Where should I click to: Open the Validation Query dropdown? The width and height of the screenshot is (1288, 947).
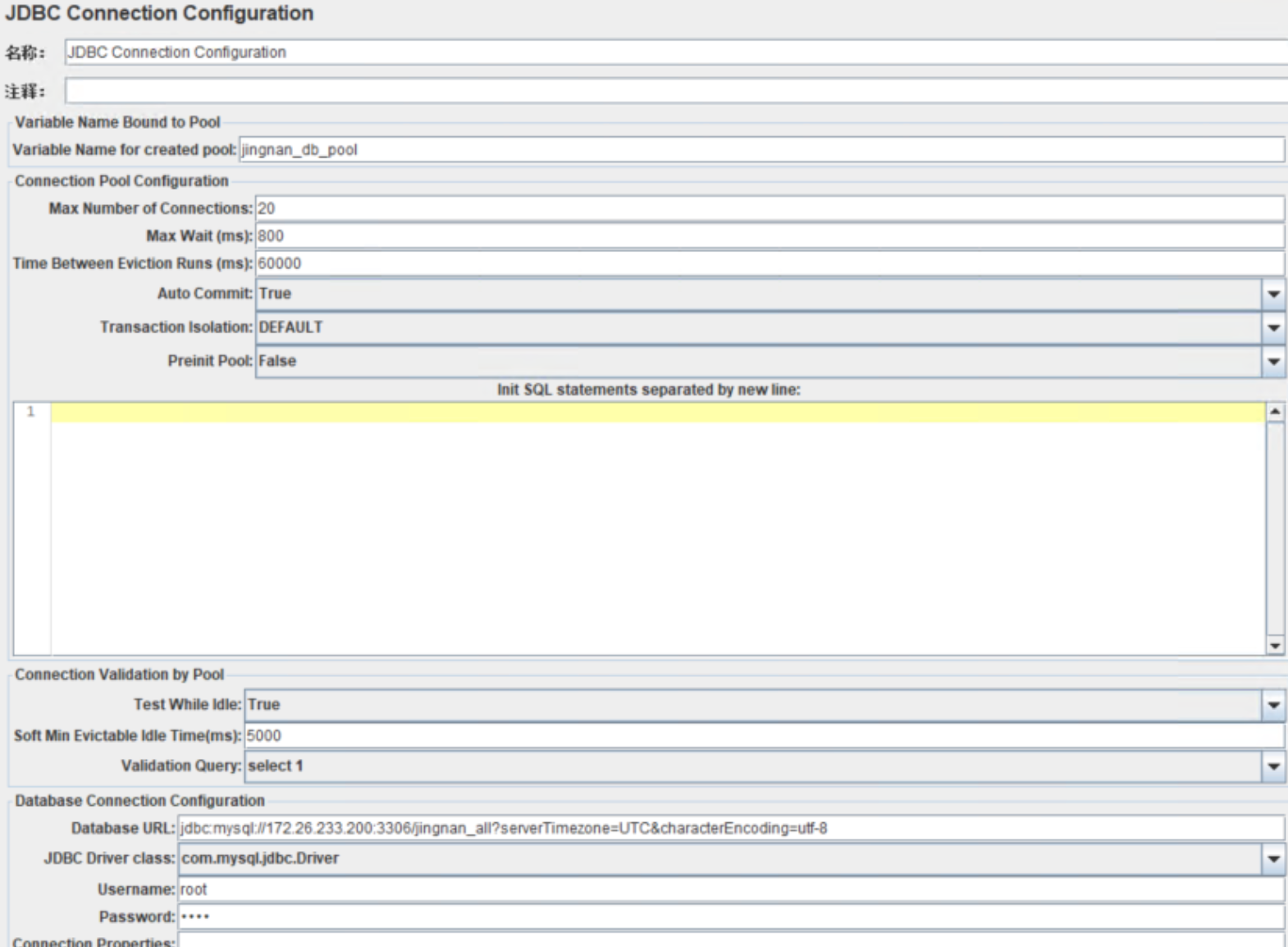tap(764, 766)
